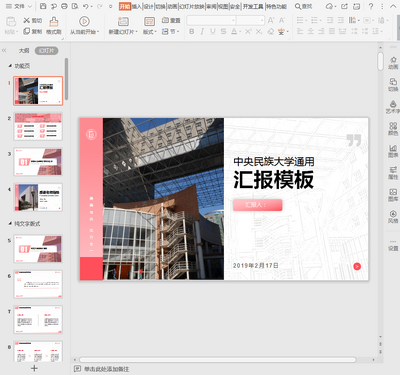Collapse the ribbon with the up chevron
This screenshot has width=400, height=375.
(393, 6)
